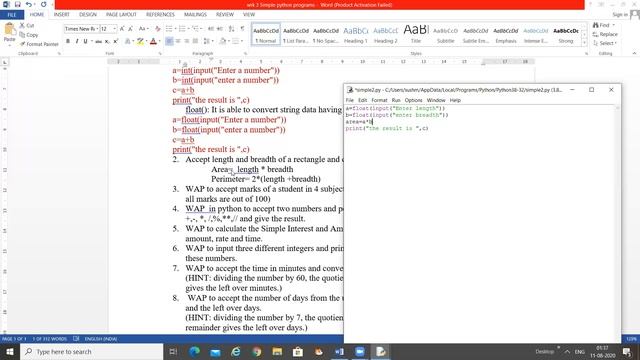Open File Explorer from taskbar
The image size is (640, 360).
[277, 352]
